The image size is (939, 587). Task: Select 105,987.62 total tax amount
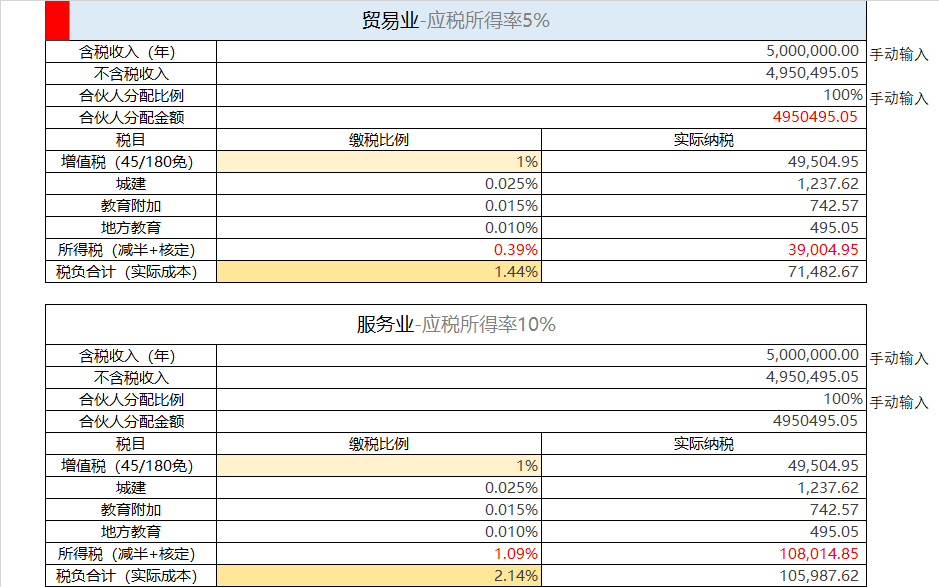pyautogui.click(x=704, y=576)
